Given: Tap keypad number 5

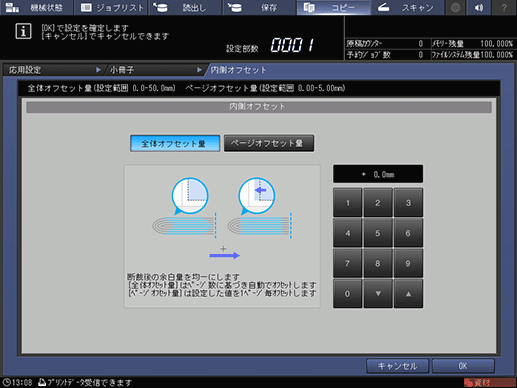Looking at the screenshot, I should click(x=378, y=233).
